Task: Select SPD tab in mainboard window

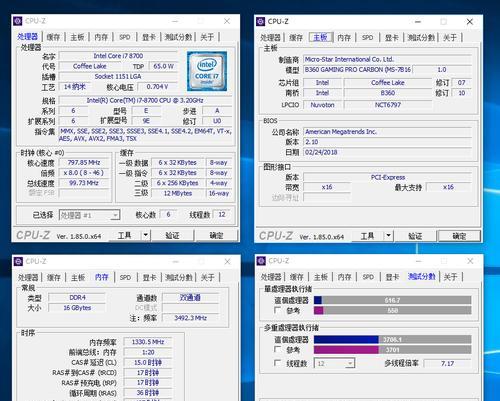Action: (367, 38)
